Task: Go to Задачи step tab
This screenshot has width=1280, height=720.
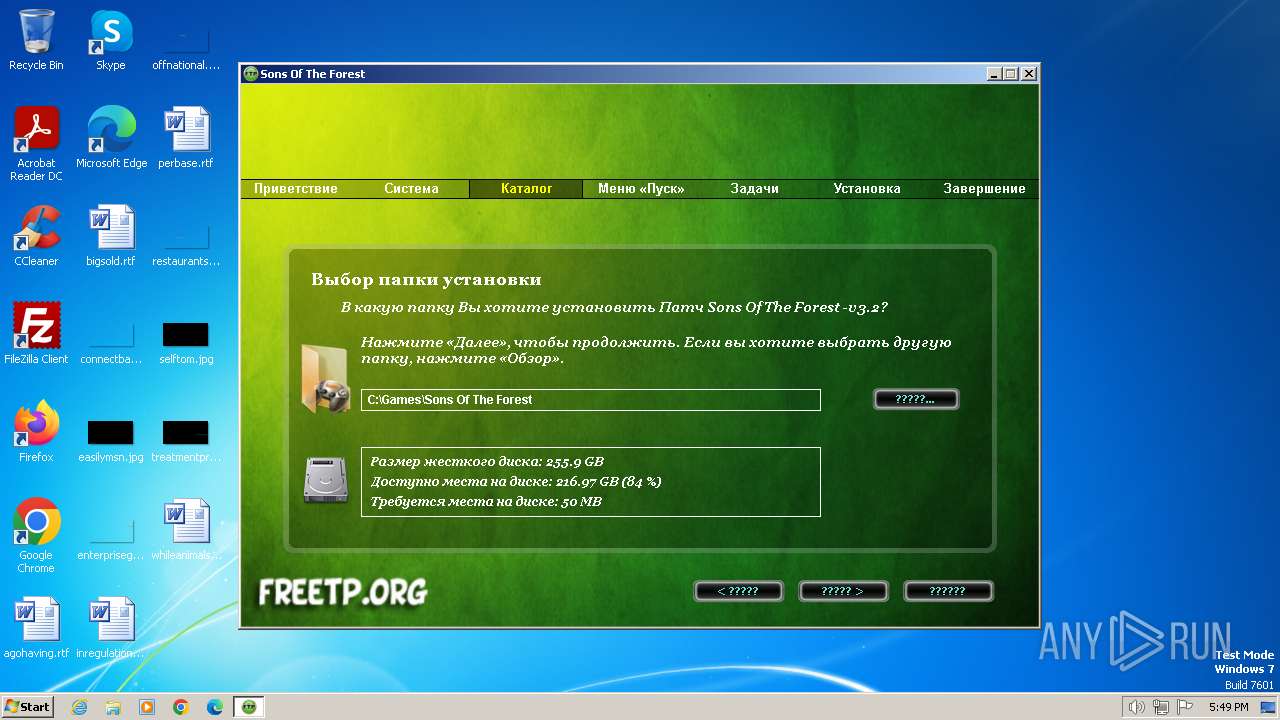Action: pos(754,189)
